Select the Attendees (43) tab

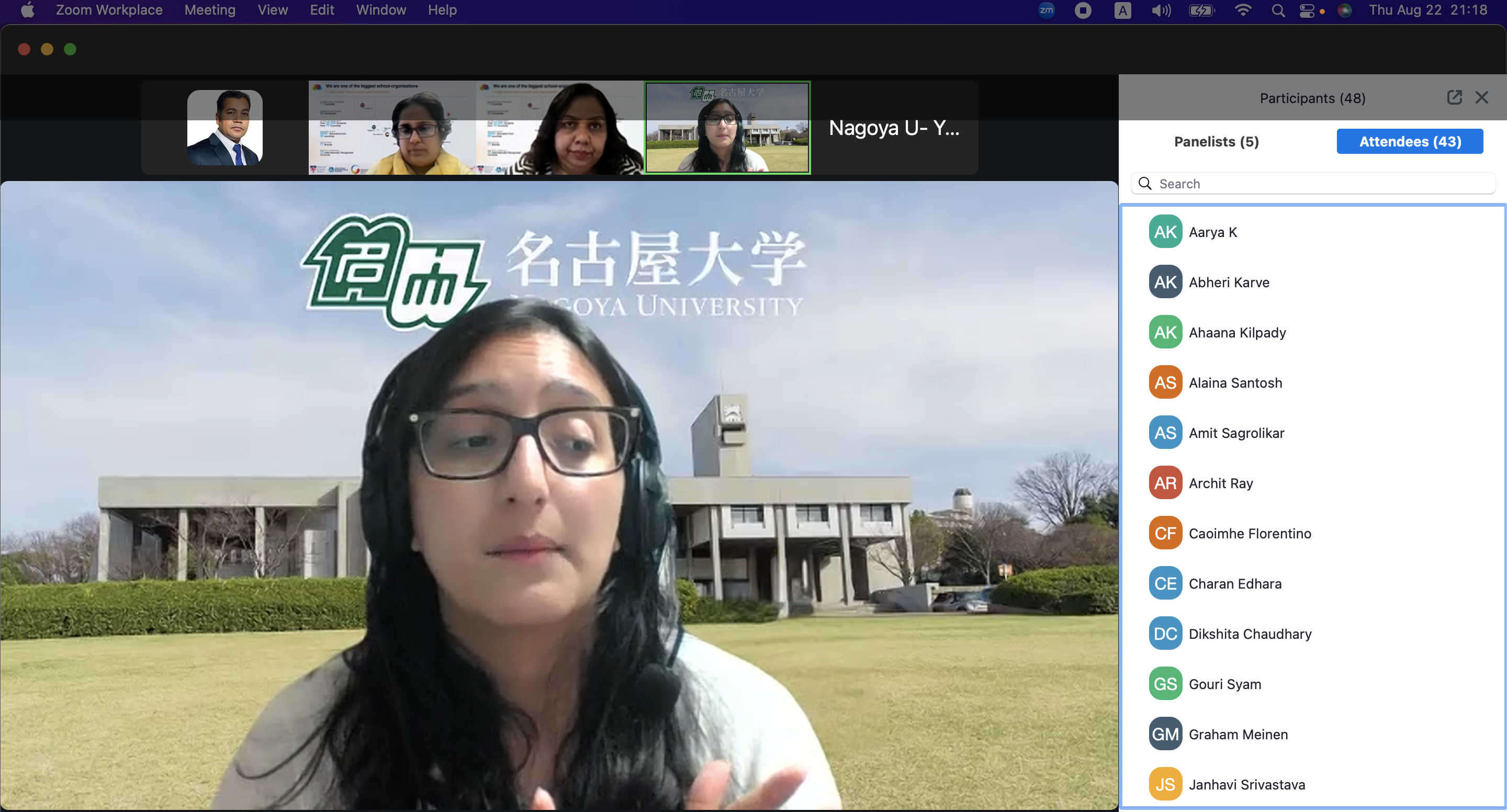1409,142
